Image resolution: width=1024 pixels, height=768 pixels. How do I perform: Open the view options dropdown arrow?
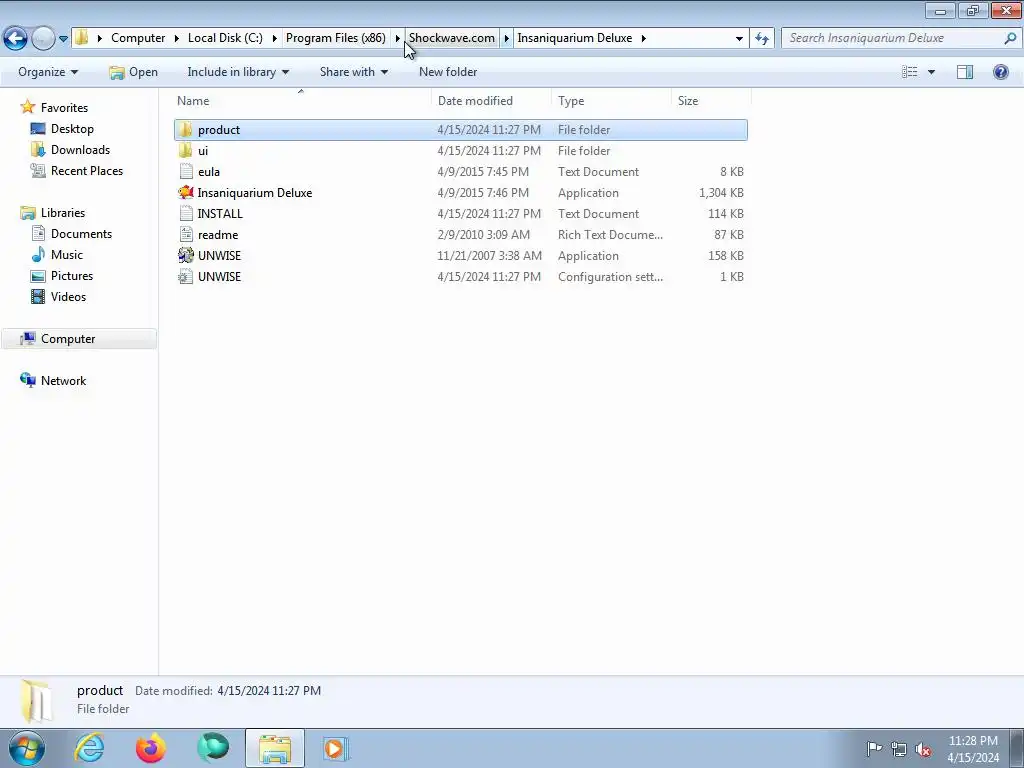[x=931, y=72]
